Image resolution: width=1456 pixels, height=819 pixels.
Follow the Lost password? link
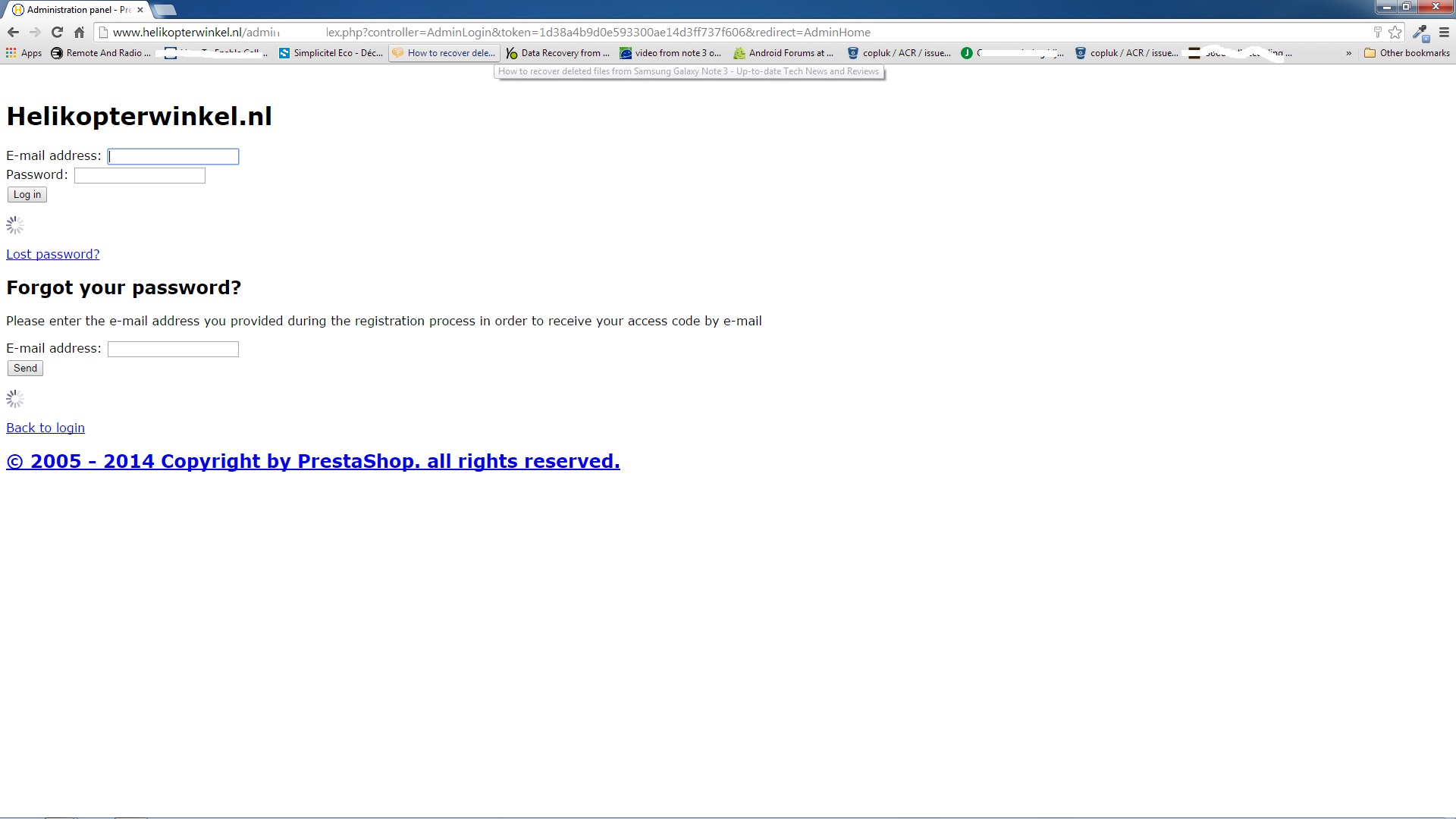pos(53,254)
